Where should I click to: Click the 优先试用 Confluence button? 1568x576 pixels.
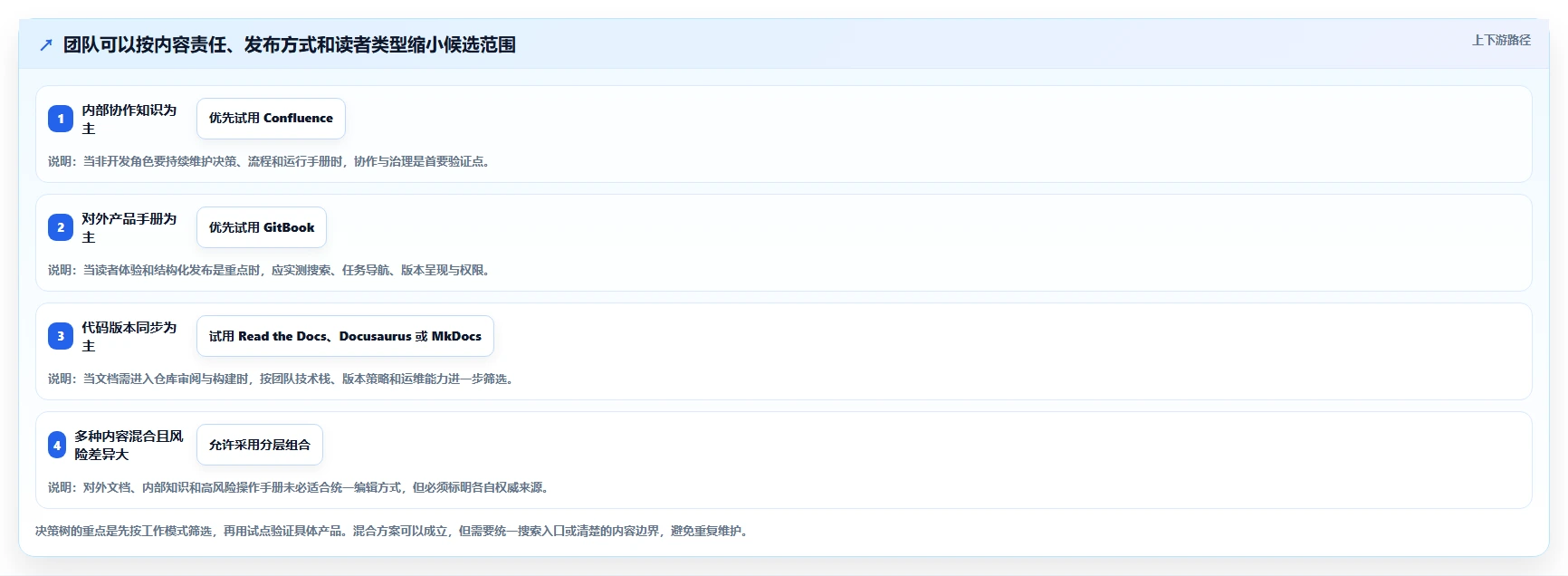271,119
